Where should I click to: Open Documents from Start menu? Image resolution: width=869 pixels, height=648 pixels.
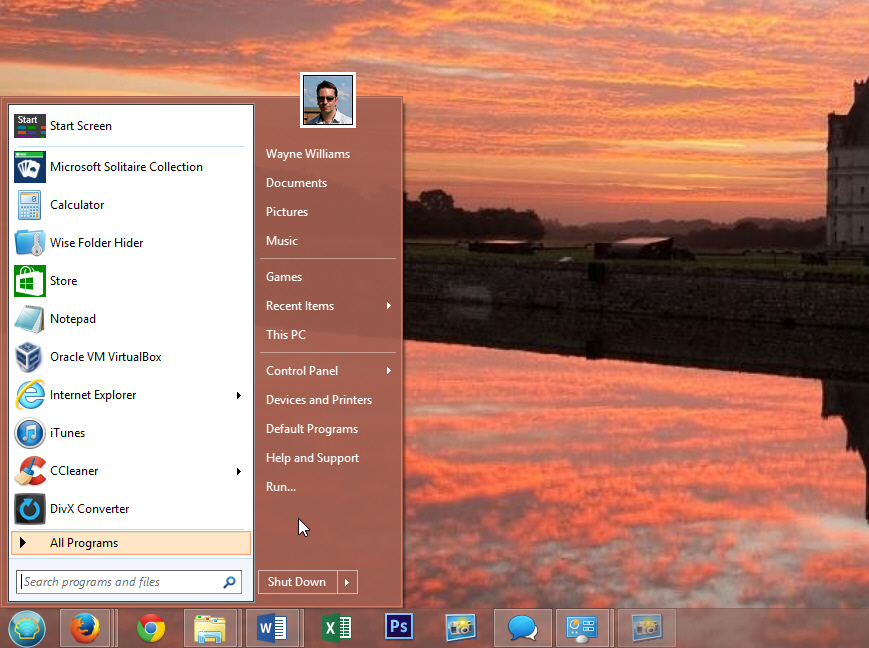click(297, 183)
